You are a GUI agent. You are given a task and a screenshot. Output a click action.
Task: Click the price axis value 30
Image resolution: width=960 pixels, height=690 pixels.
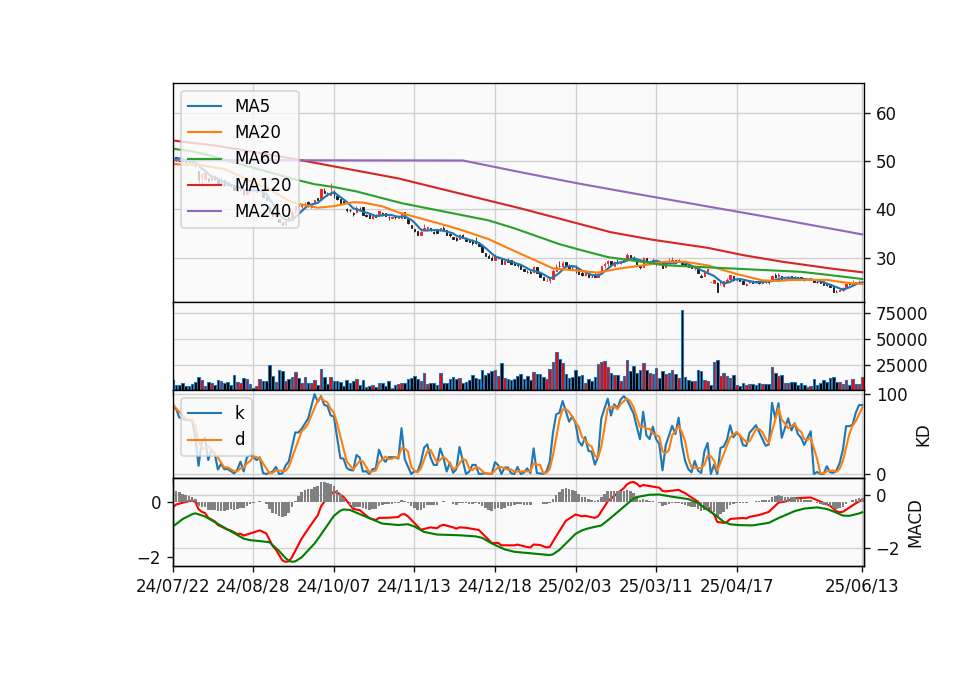(886, 259)
